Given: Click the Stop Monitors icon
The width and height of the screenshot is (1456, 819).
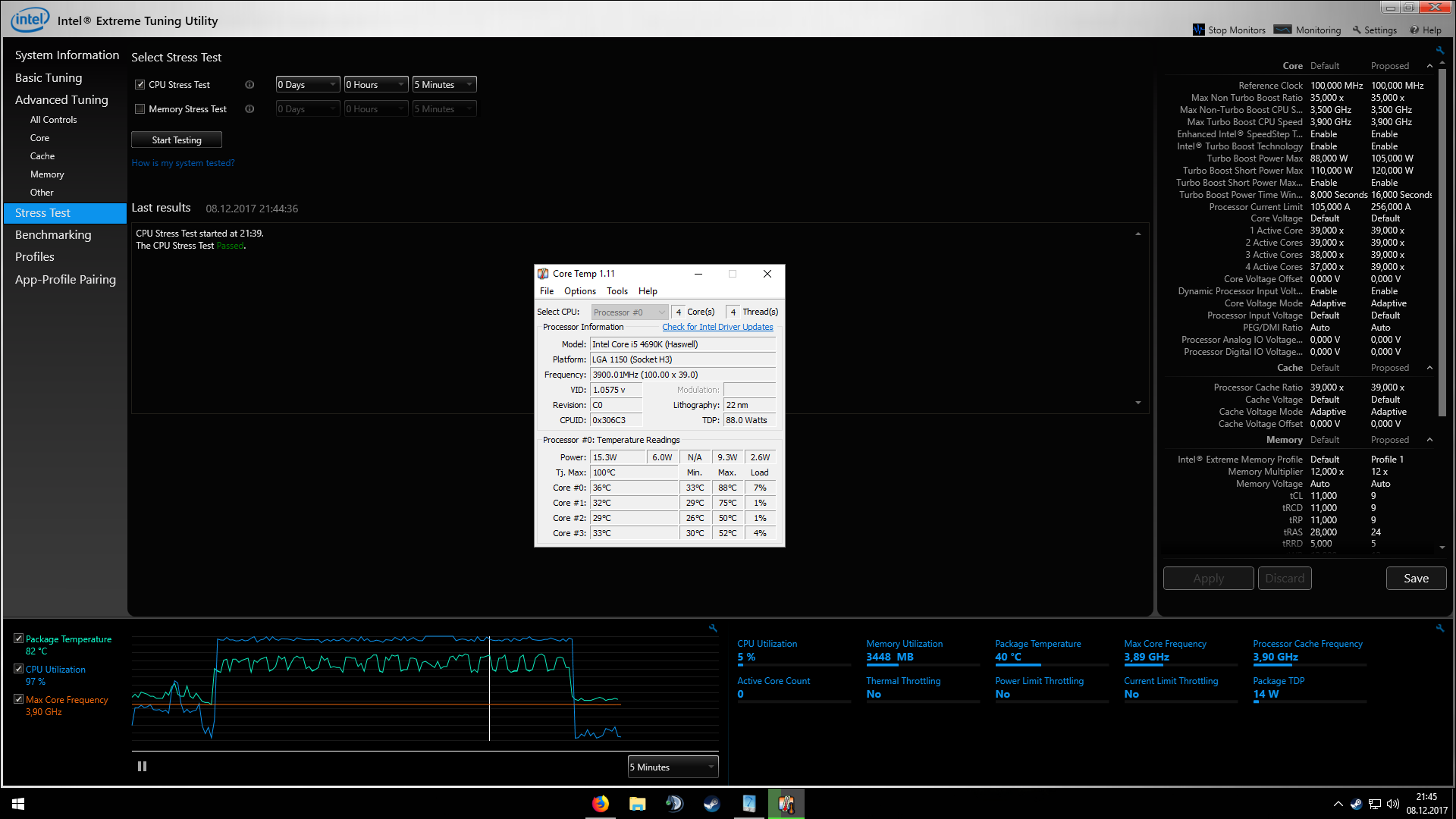Looking at the screenshot, I should [1198, 30].
